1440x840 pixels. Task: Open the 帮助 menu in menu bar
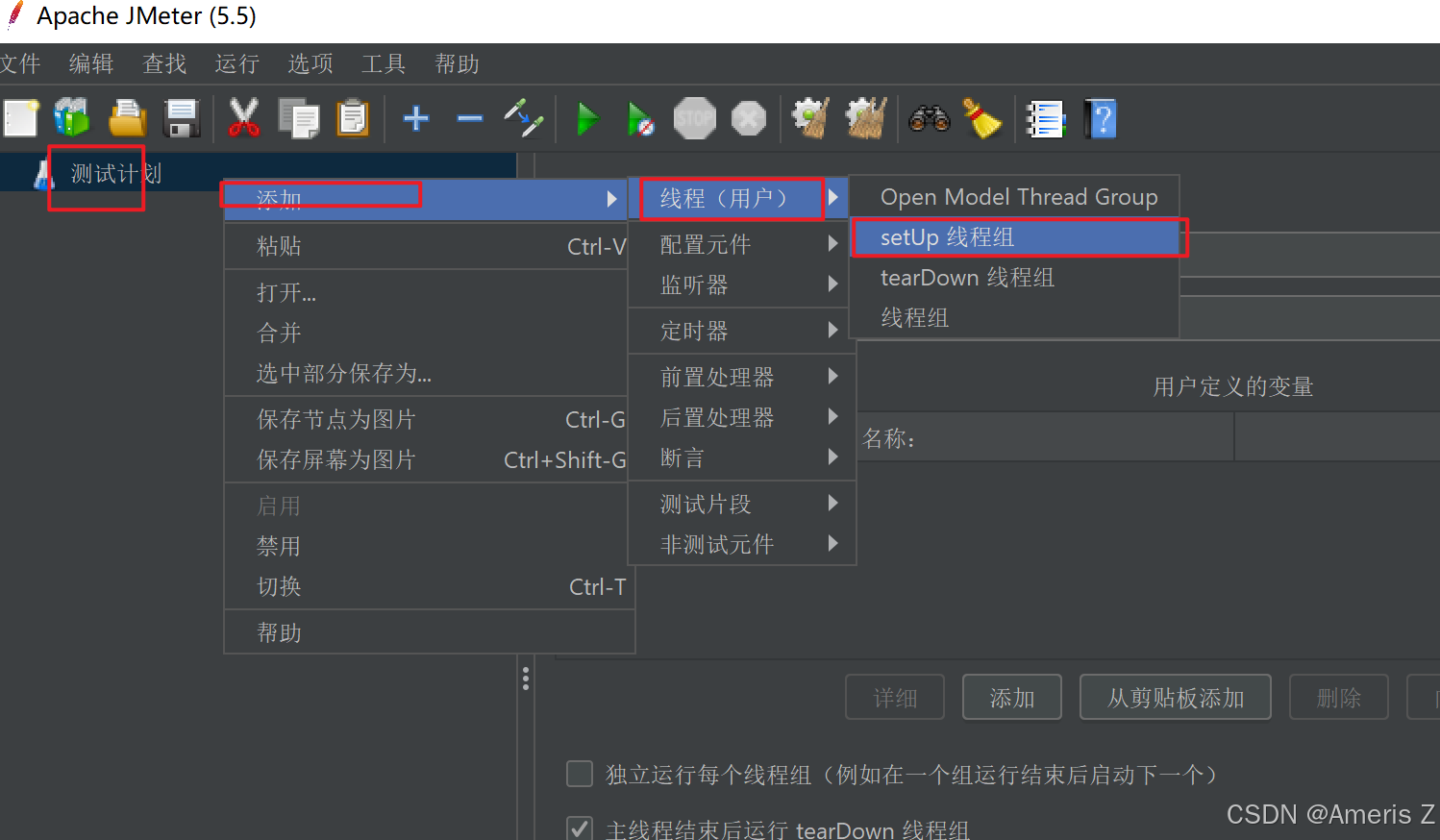pyautogui.click(x=457, y=63)
